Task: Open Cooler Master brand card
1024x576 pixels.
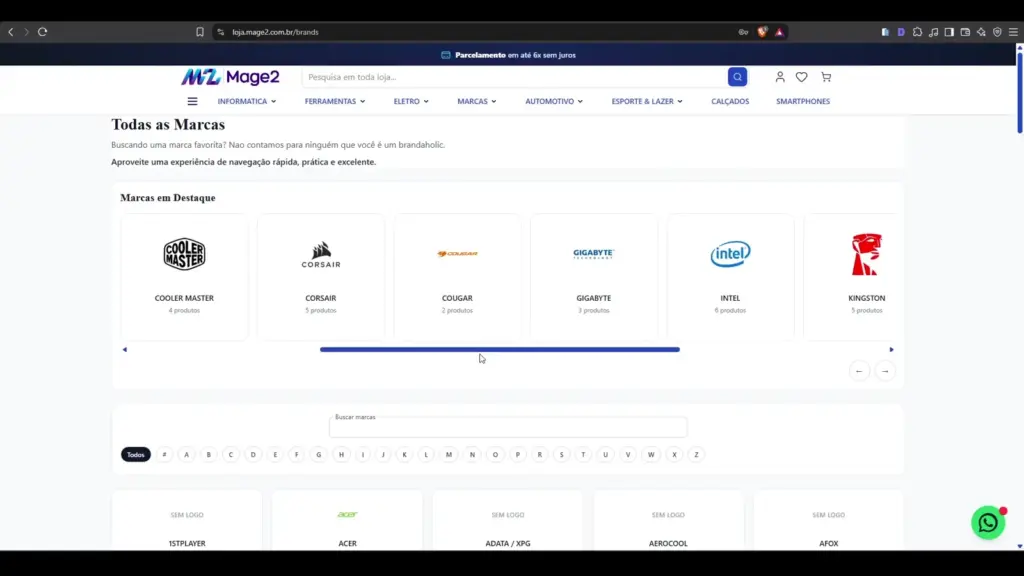Action: [184, 277]
